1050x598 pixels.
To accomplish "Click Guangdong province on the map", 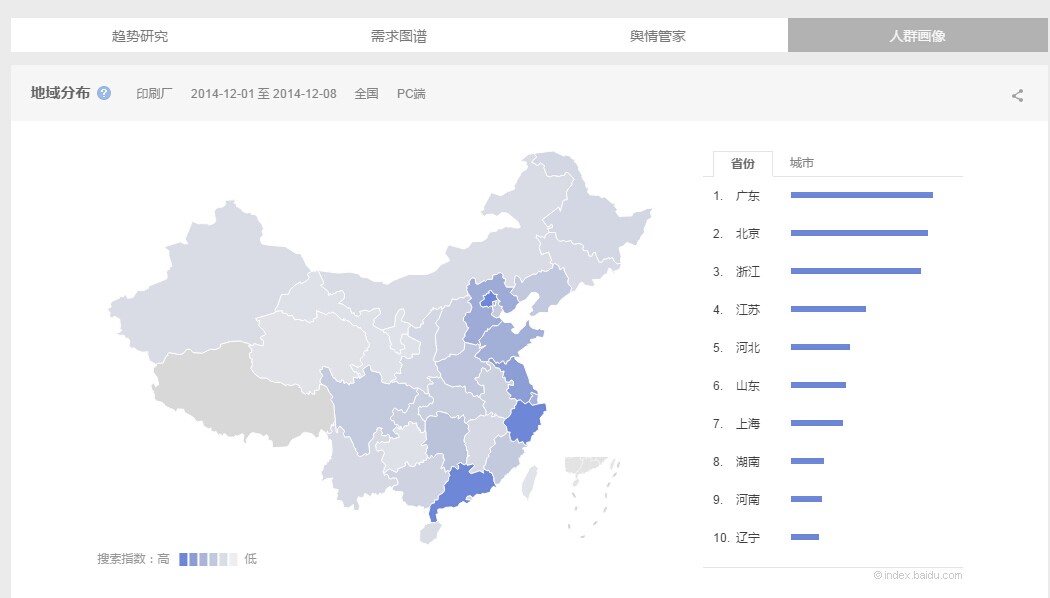I will point(462,489).
